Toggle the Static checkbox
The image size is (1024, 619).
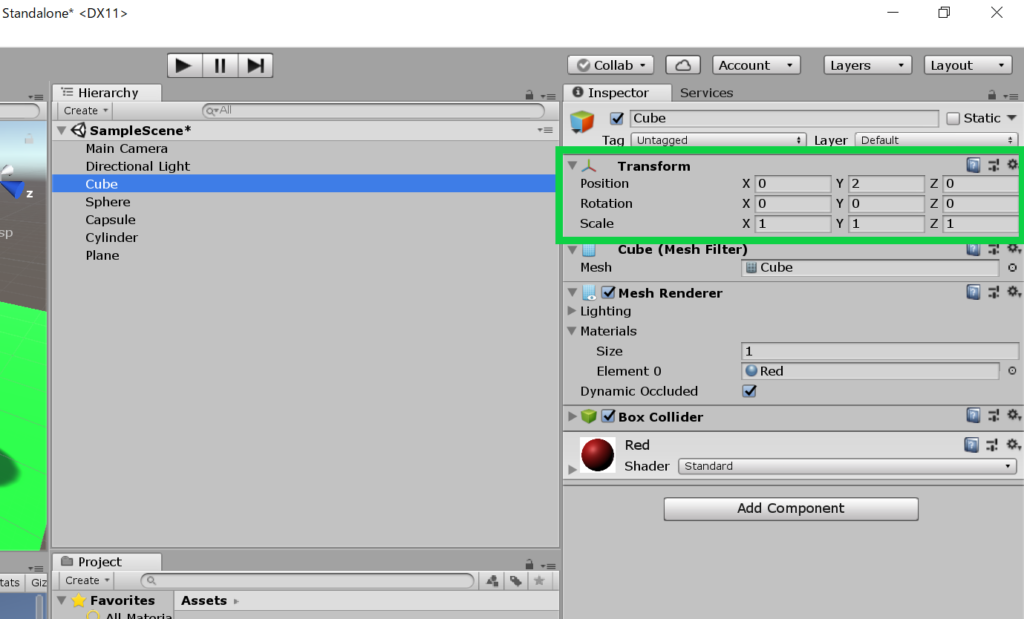click(x=953, y=118)
